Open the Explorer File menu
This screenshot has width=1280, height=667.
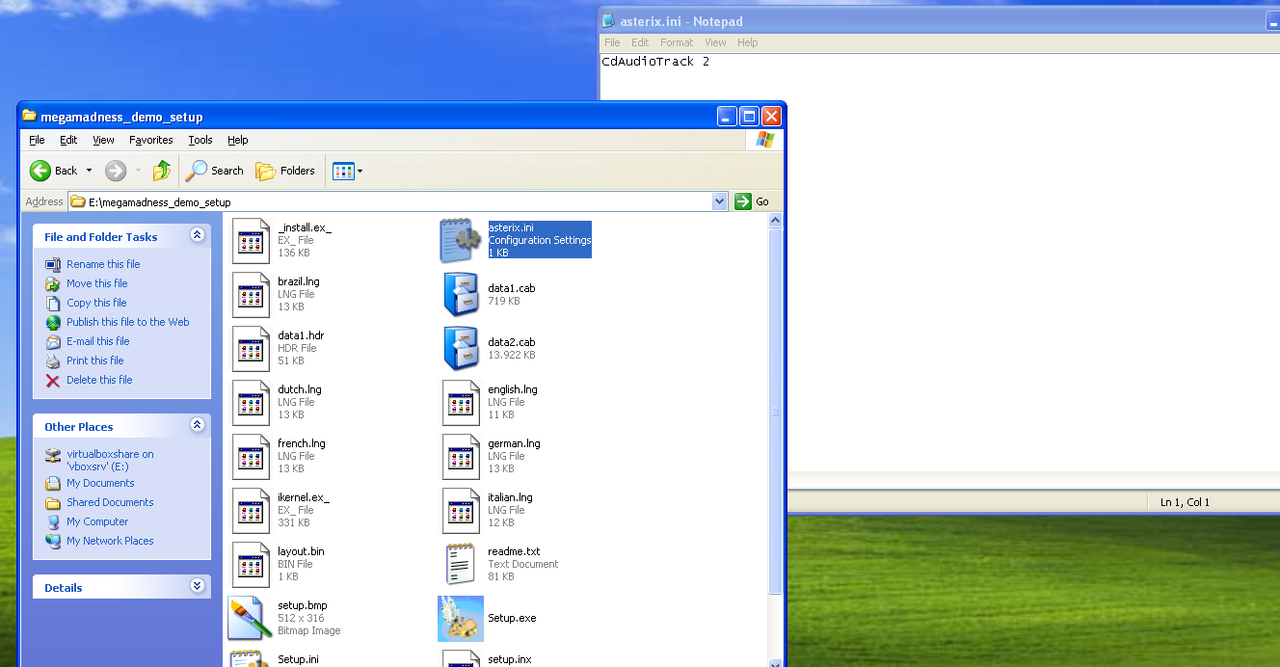pos(37,140)
